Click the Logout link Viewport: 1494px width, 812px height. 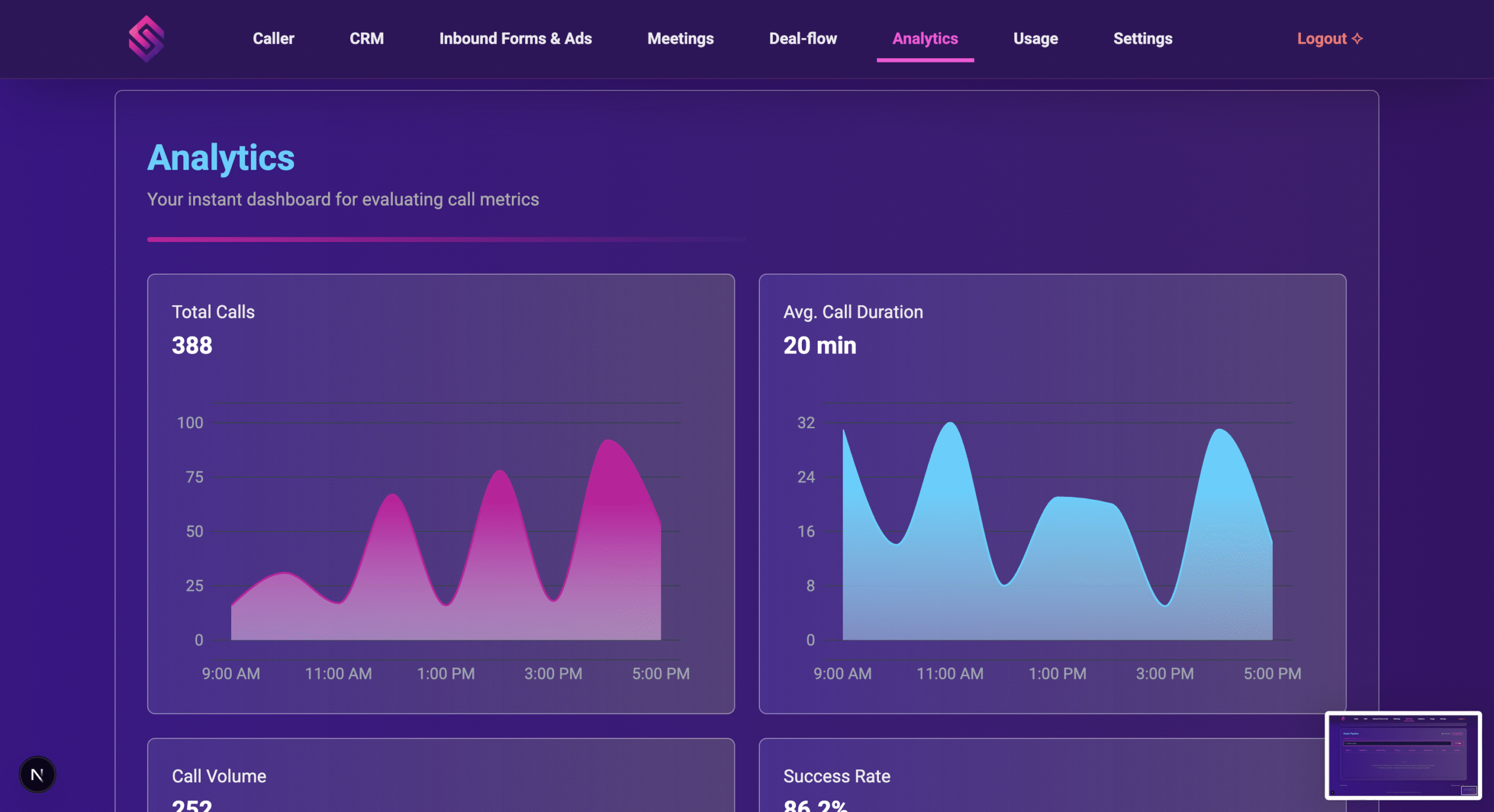tap(1321, 38)
